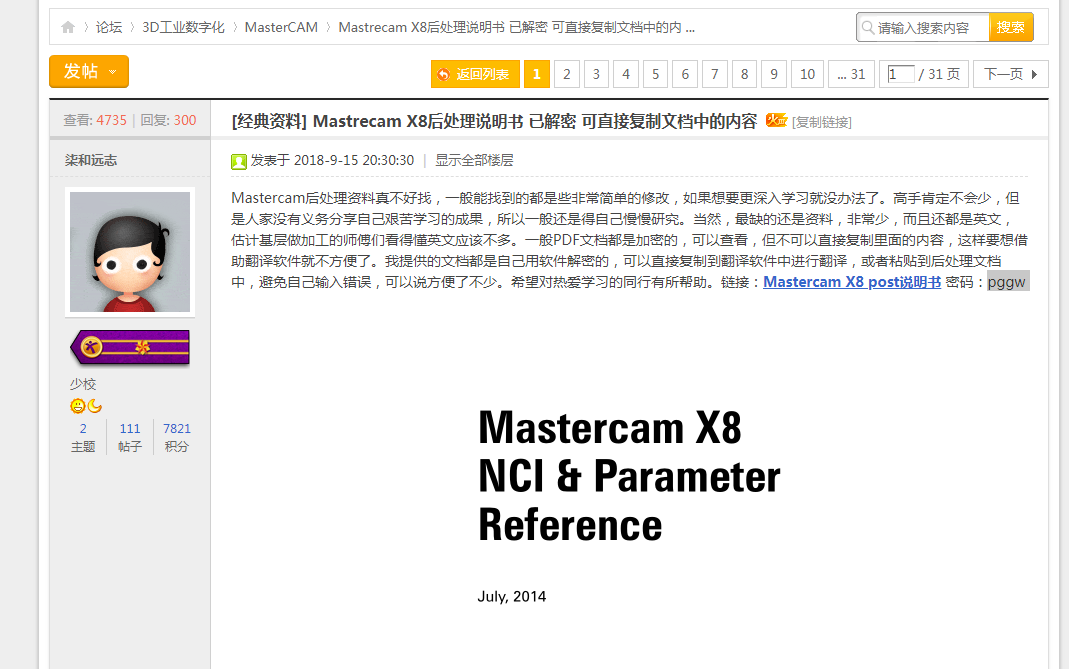Jump to last page ... 31
The image size is (1069, 669).
pos(851,74)
